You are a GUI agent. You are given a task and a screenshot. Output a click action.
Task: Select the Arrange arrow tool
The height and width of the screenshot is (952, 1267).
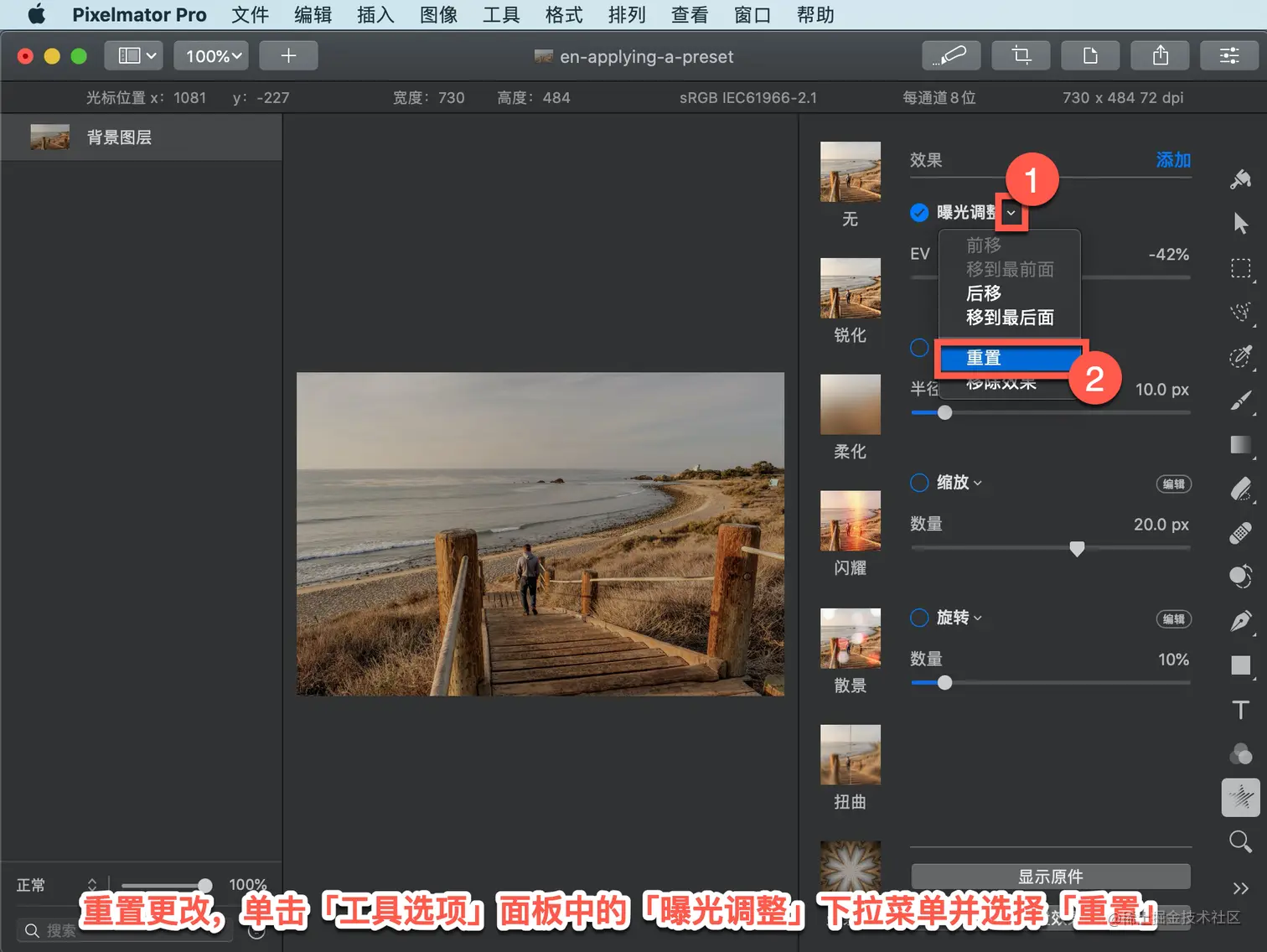pos(1241,223)
